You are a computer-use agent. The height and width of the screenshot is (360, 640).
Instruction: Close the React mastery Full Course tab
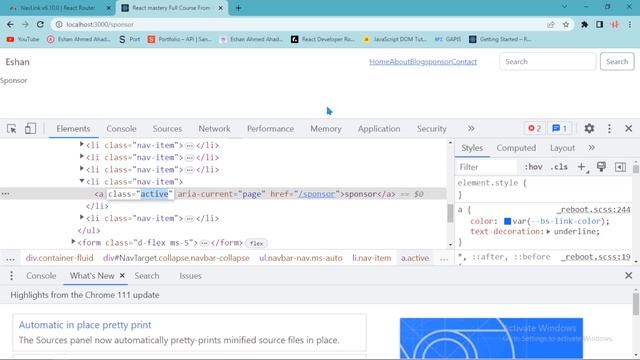[221, 8]
